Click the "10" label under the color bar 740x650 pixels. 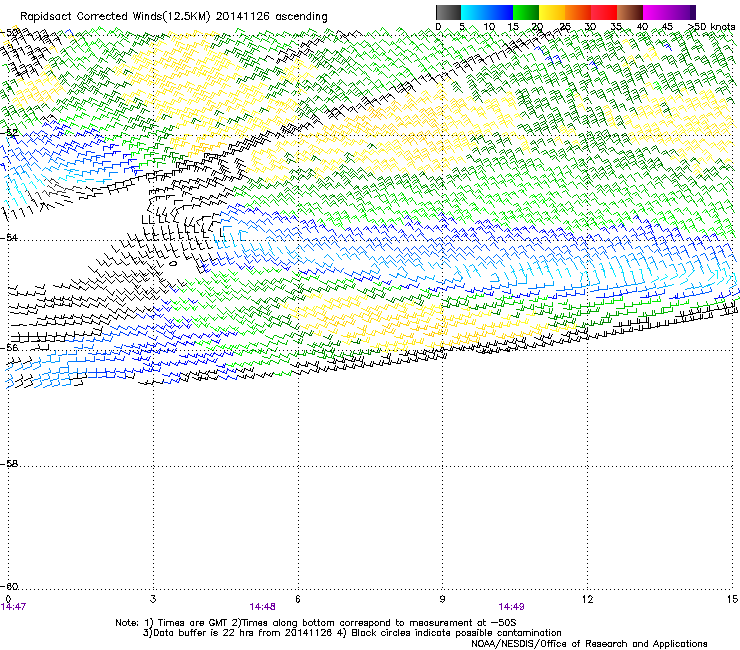click(489, 27)
